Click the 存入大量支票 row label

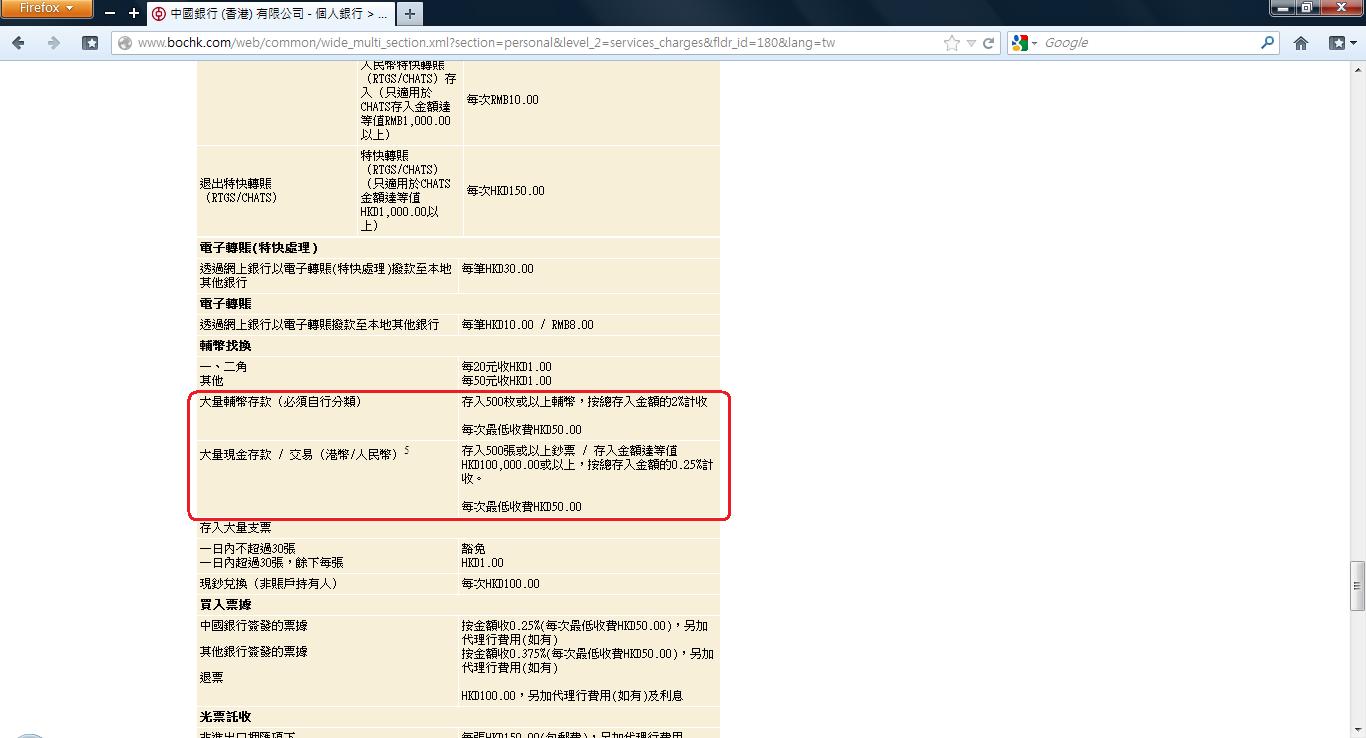[235, 527]
